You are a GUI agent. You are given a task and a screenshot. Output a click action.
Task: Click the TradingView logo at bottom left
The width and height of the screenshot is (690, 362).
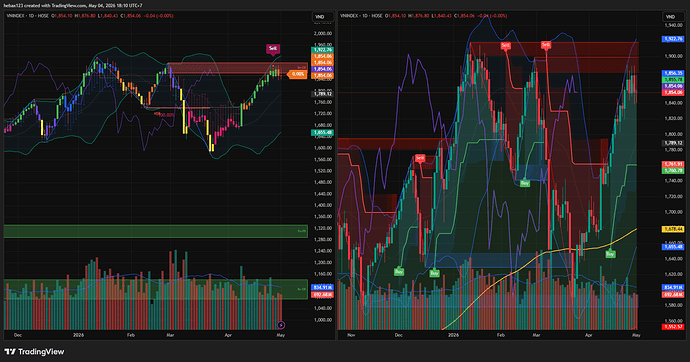[34, 352]
